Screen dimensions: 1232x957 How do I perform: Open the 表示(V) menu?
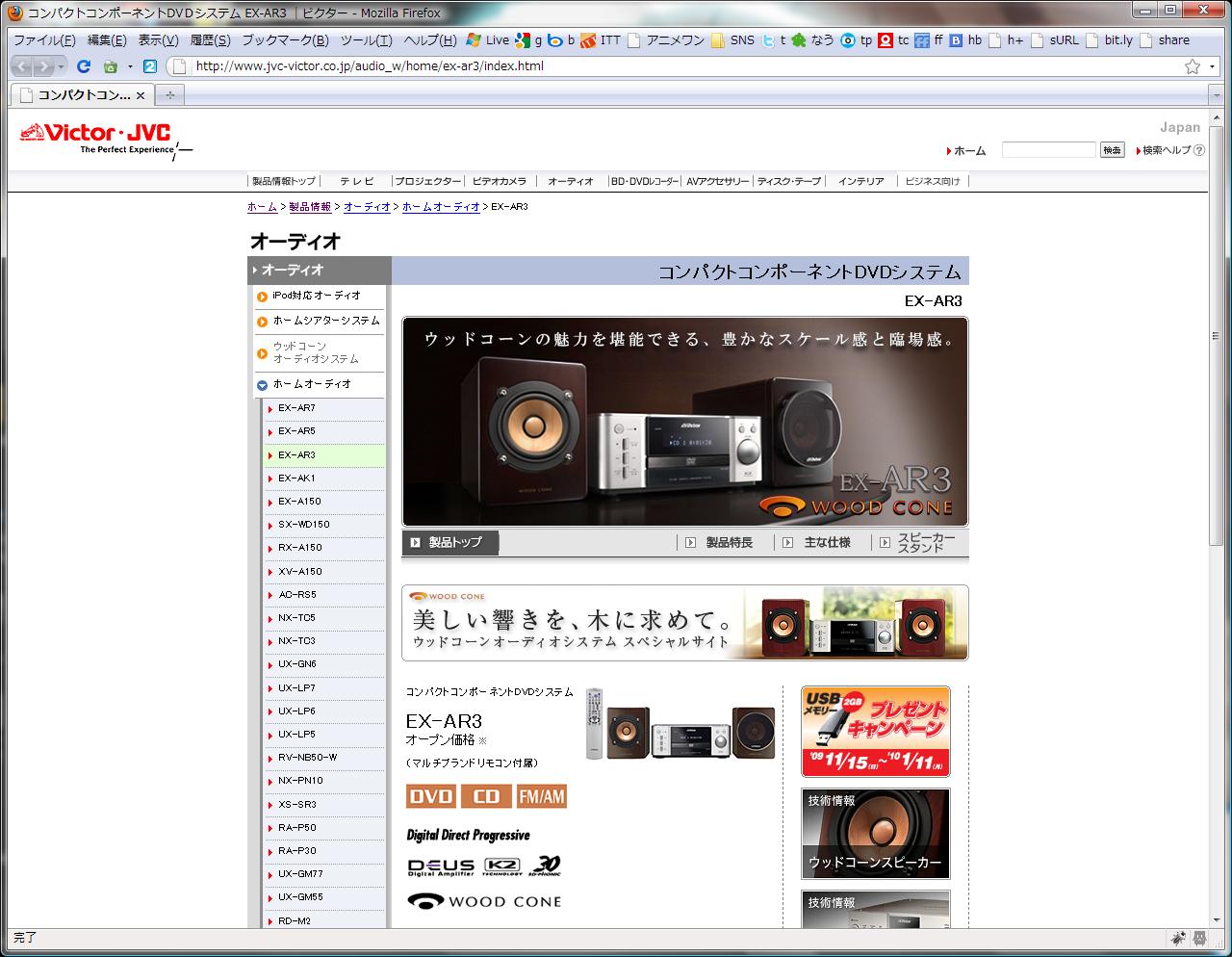coord(158,40)
